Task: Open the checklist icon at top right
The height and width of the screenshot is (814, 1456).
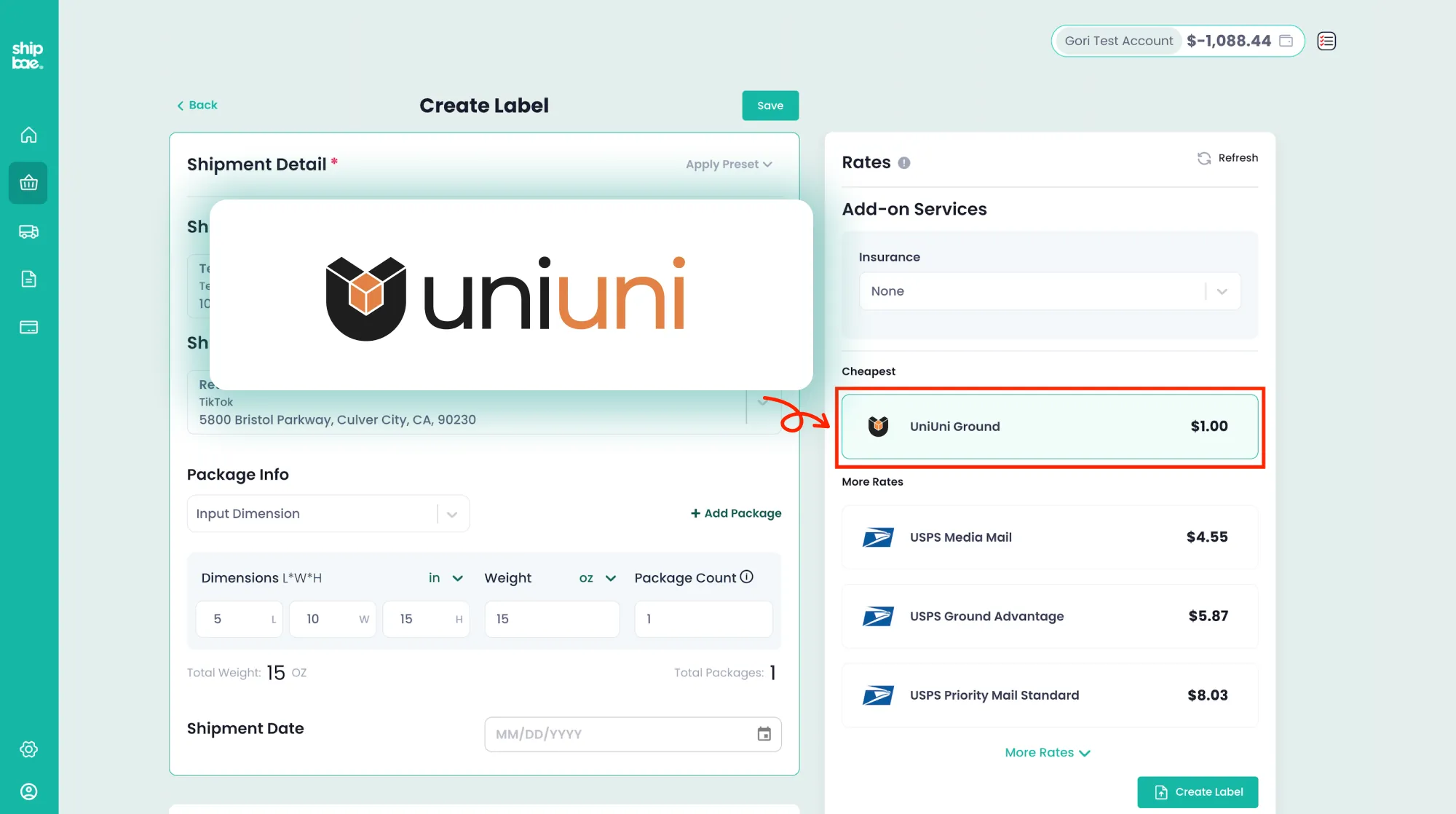Action: [1326, 41]
